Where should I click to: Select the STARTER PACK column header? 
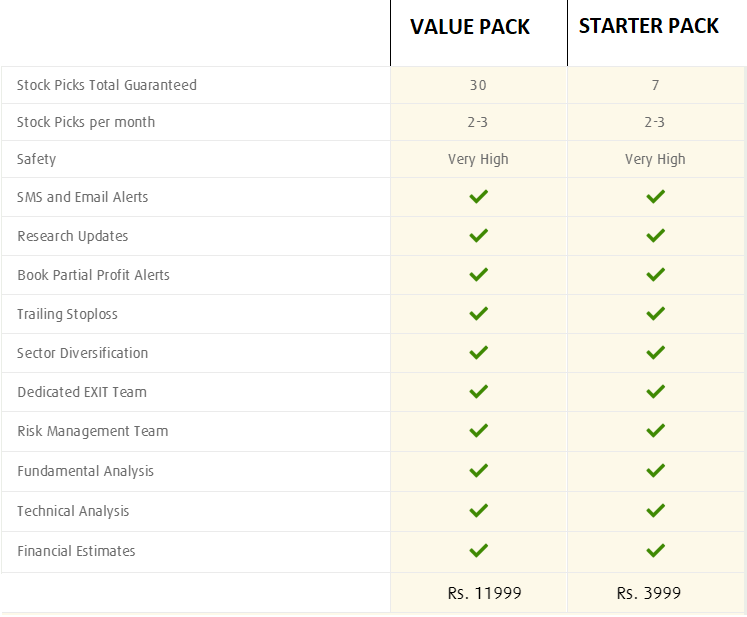pyautogui.click(x=649, y=26)
